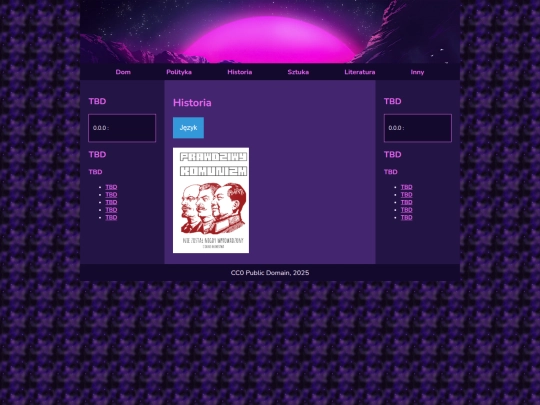This screenshot has height=405, width=540.
Task: Click the right sidebar 0.0.0 box
Action: pos(418,128)
